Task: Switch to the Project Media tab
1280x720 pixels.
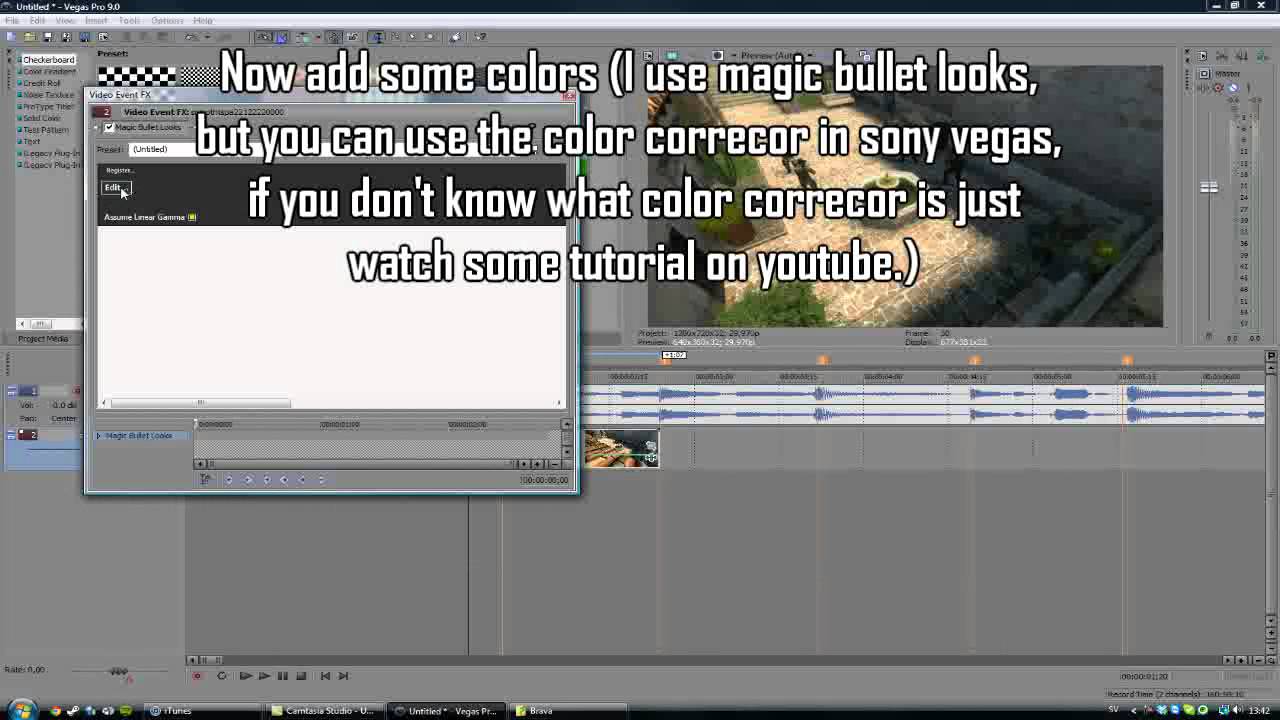Action: point(43,339)
